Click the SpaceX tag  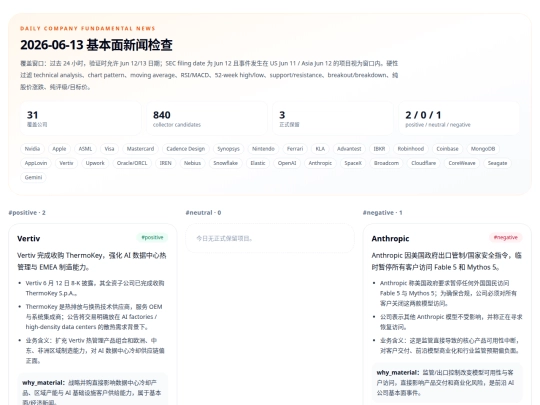353,163
